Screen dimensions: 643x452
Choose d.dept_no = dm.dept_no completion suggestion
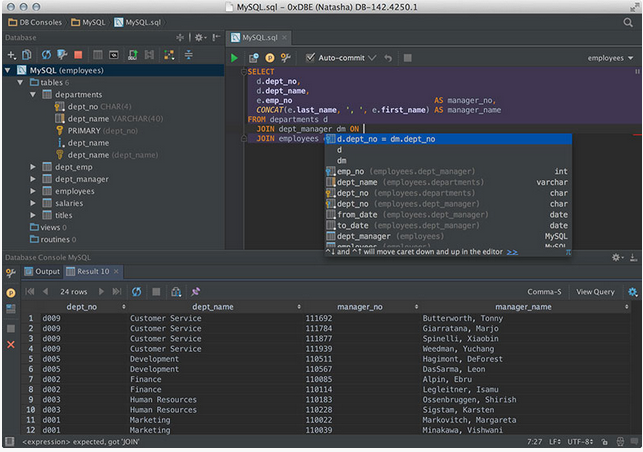448,139
